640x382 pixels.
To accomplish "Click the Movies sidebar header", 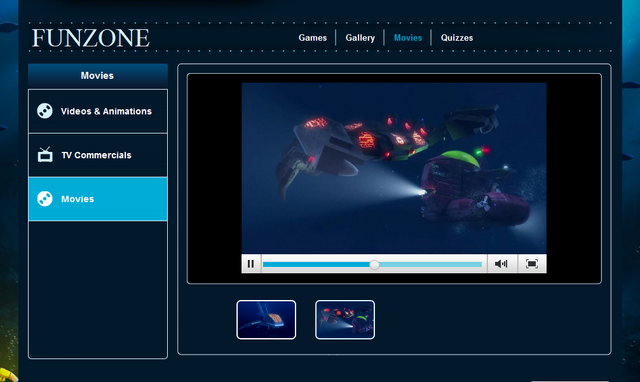I will [98, 76].
